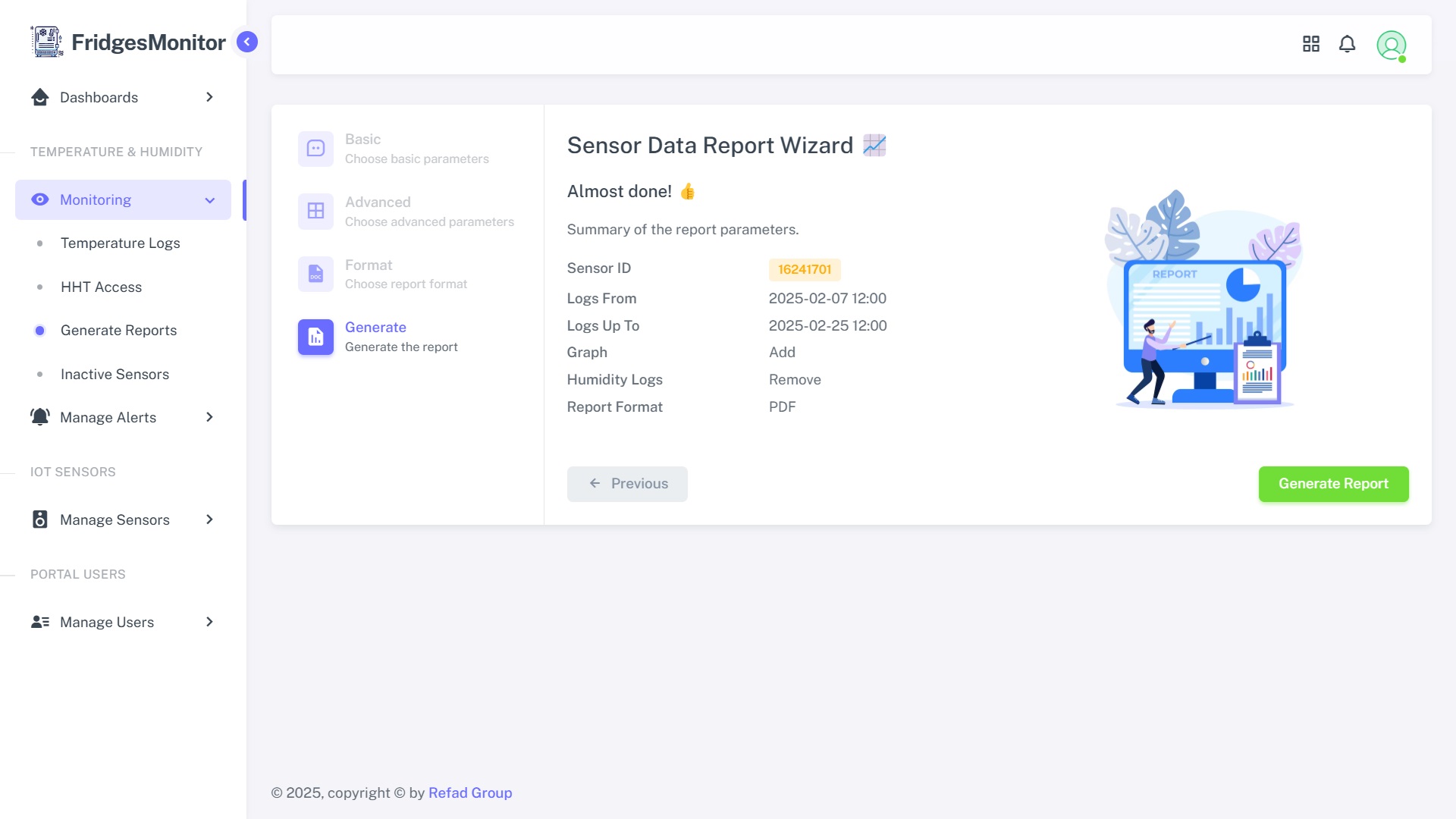Collapse the Monitoring section chevron
Image resolution: width=1456 pixels, height=819 pixels.
point(209,200)
